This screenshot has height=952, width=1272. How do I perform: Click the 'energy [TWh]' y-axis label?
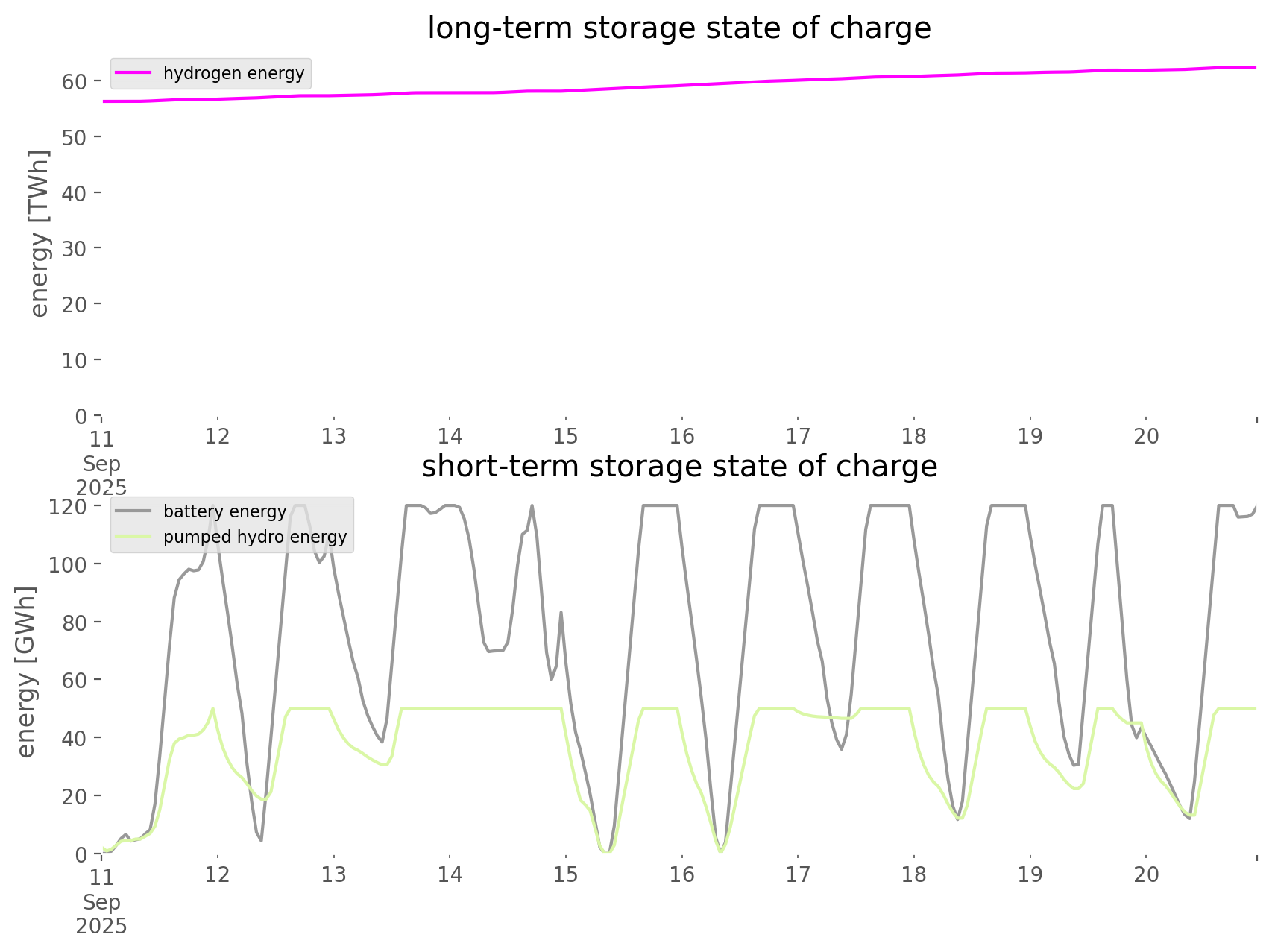point(40,233)
